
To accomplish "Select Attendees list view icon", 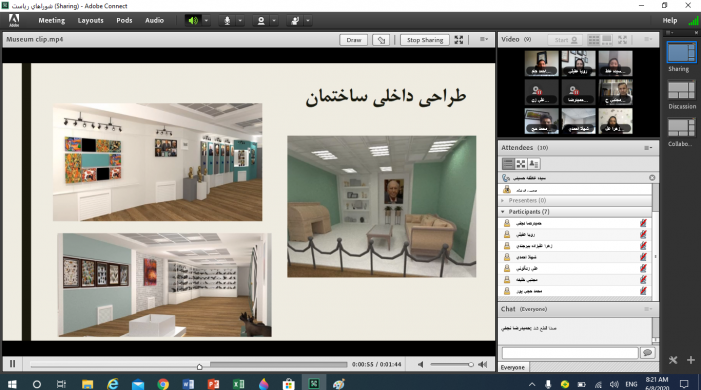I will (x=508, y=164).
